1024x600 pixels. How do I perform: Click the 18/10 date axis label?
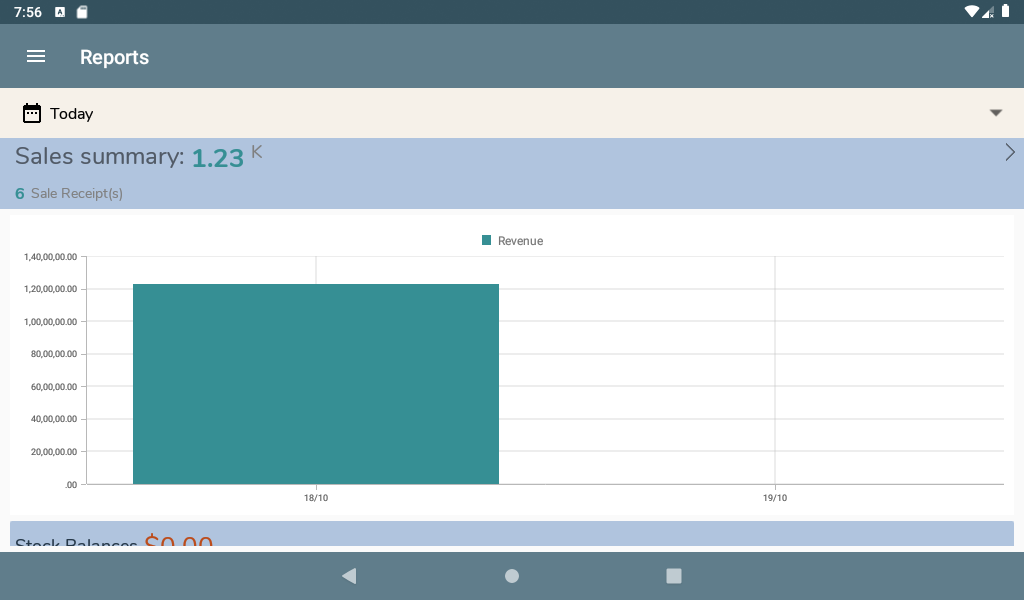[x=316, y=498]
